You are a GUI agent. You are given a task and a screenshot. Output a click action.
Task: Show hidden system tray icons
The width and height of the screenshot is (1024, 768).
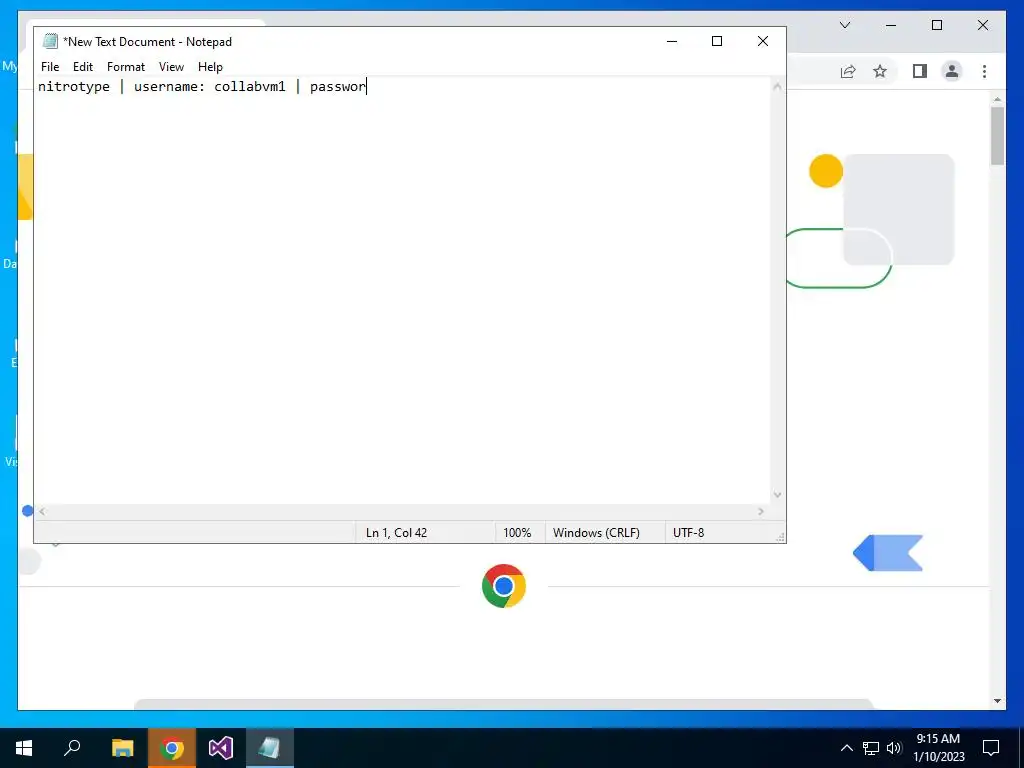click(846, 748)
